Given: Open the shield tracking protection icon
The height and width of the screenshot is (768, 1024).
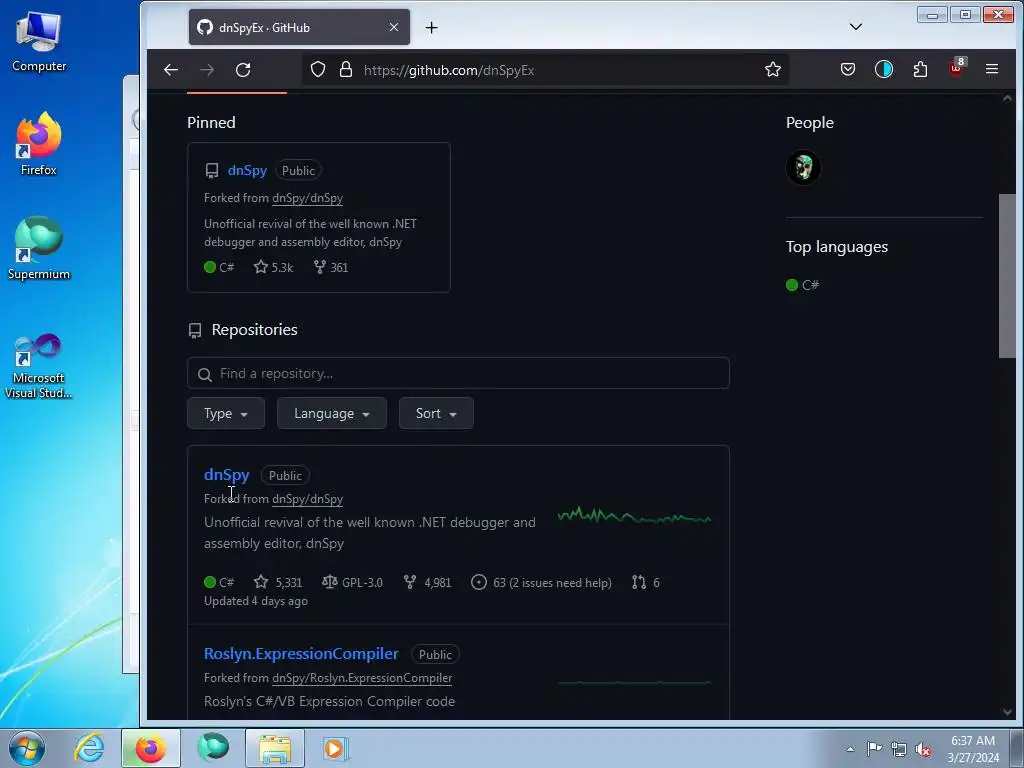Looking at the screenshot, I should [318, 70].
